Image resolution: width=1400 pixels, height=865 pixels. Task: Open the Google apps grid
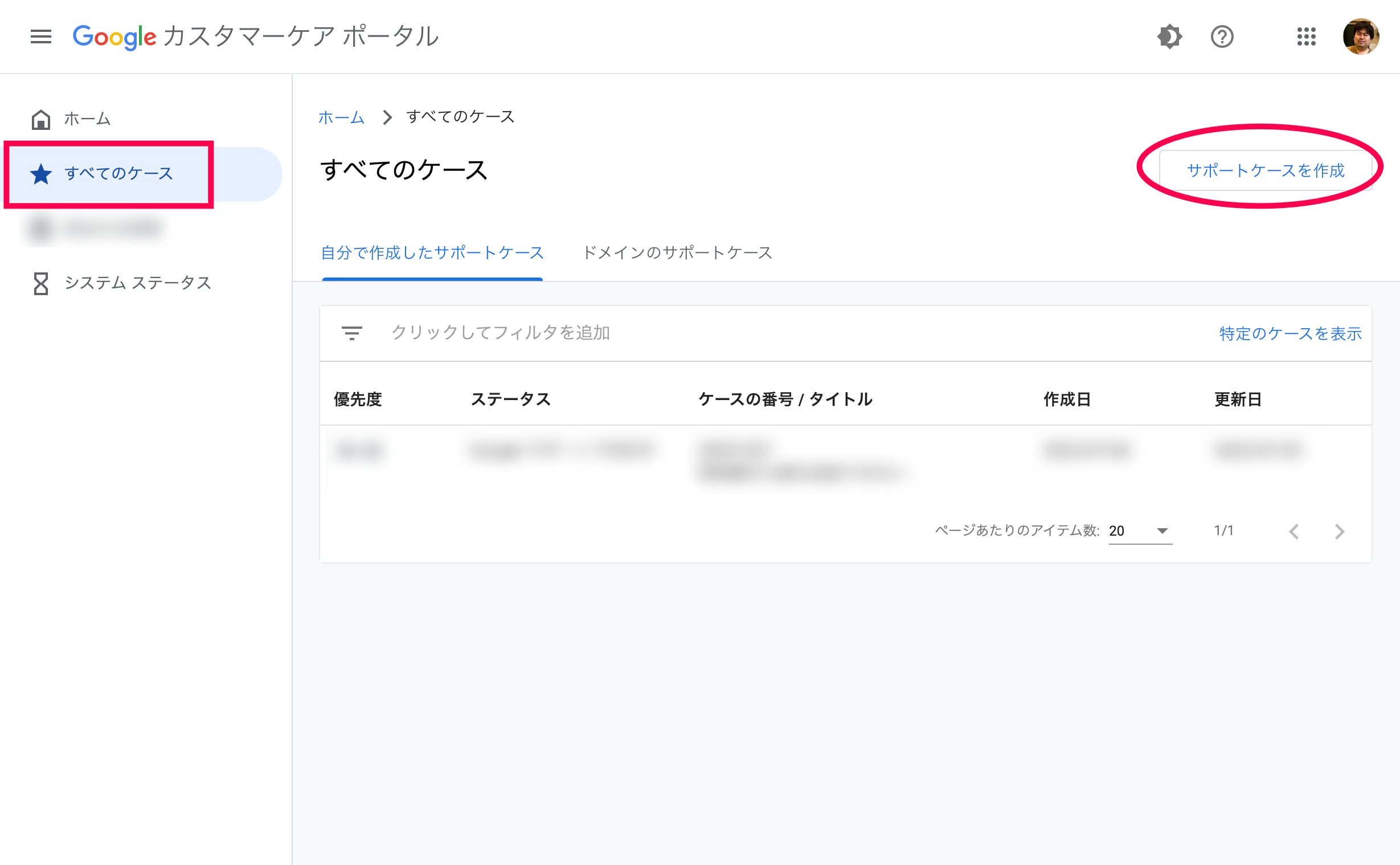tap(1306, 36)
